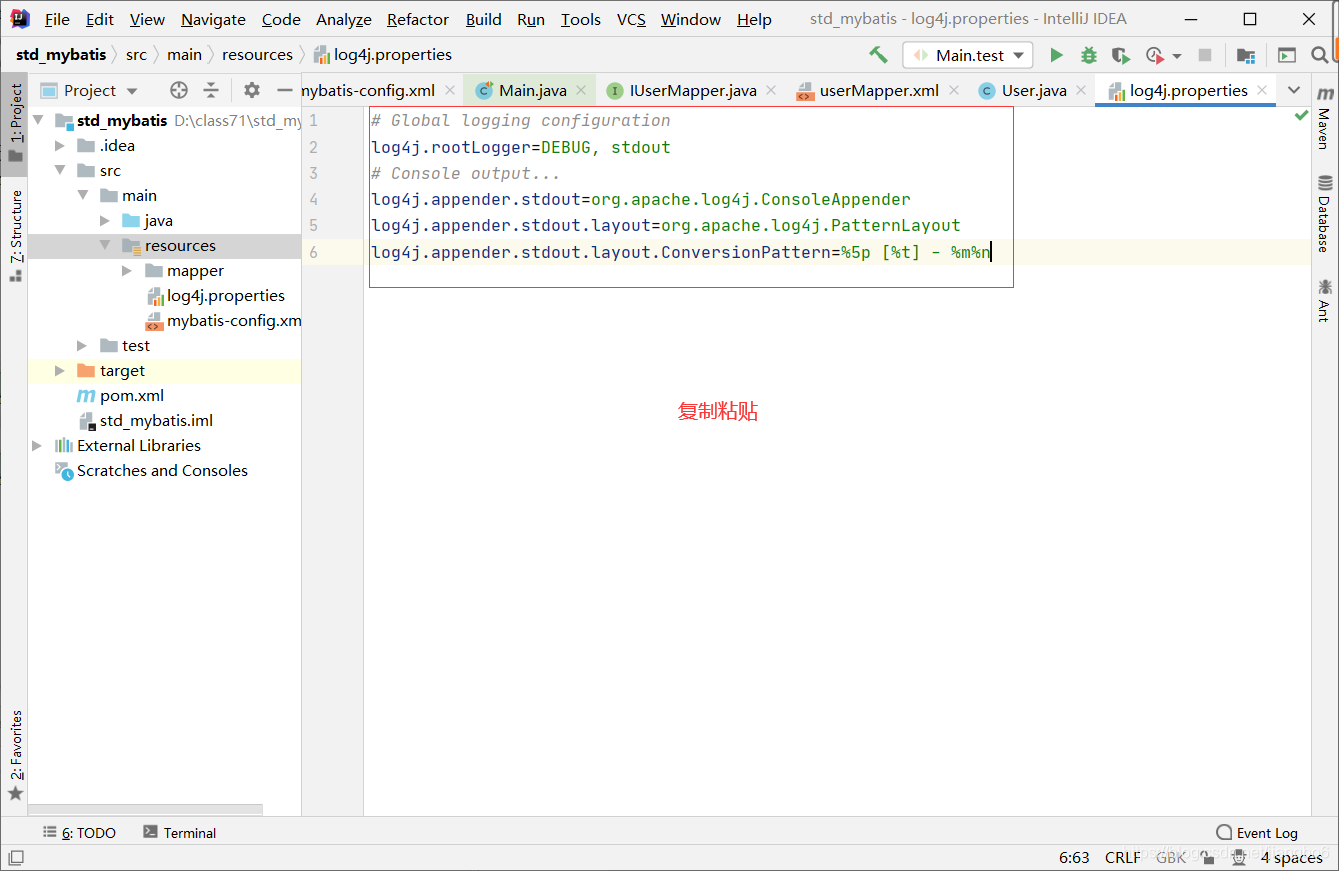Close the userMapper.xml tab
The width and height of the screenshot is (1339, 871).
(x=953, y=90)
